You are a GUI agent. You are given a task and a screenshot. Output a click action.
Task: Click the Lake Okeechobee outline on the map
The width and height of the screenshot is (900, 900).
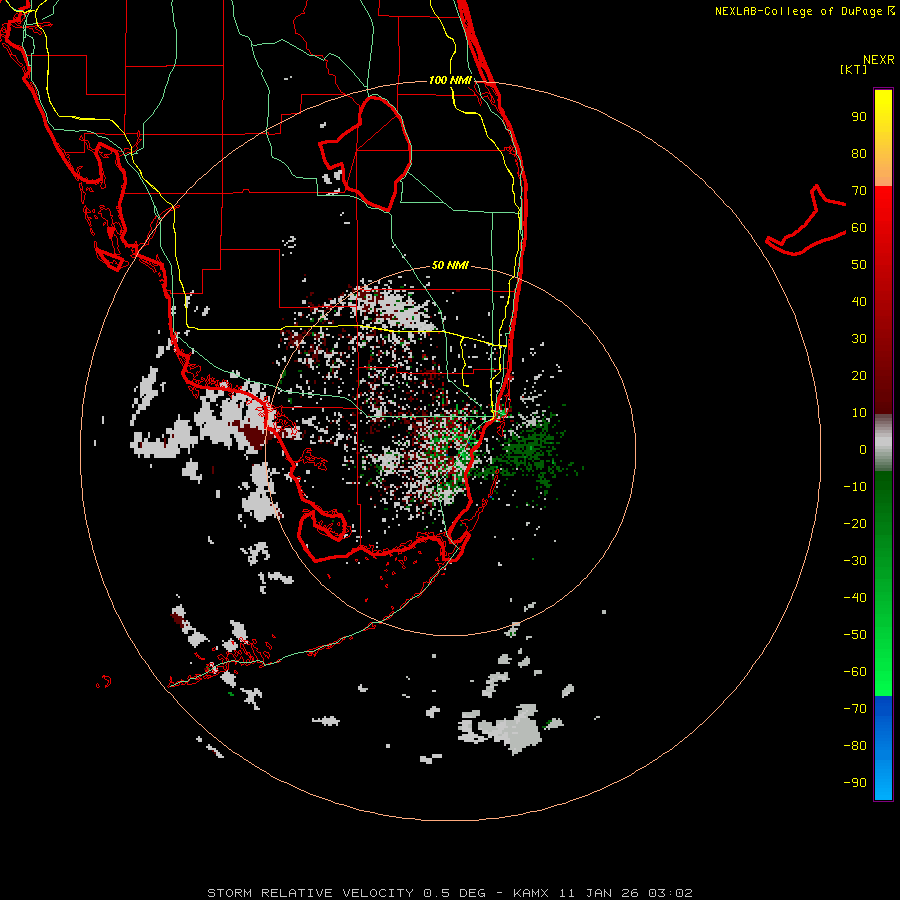click(366, 153)
